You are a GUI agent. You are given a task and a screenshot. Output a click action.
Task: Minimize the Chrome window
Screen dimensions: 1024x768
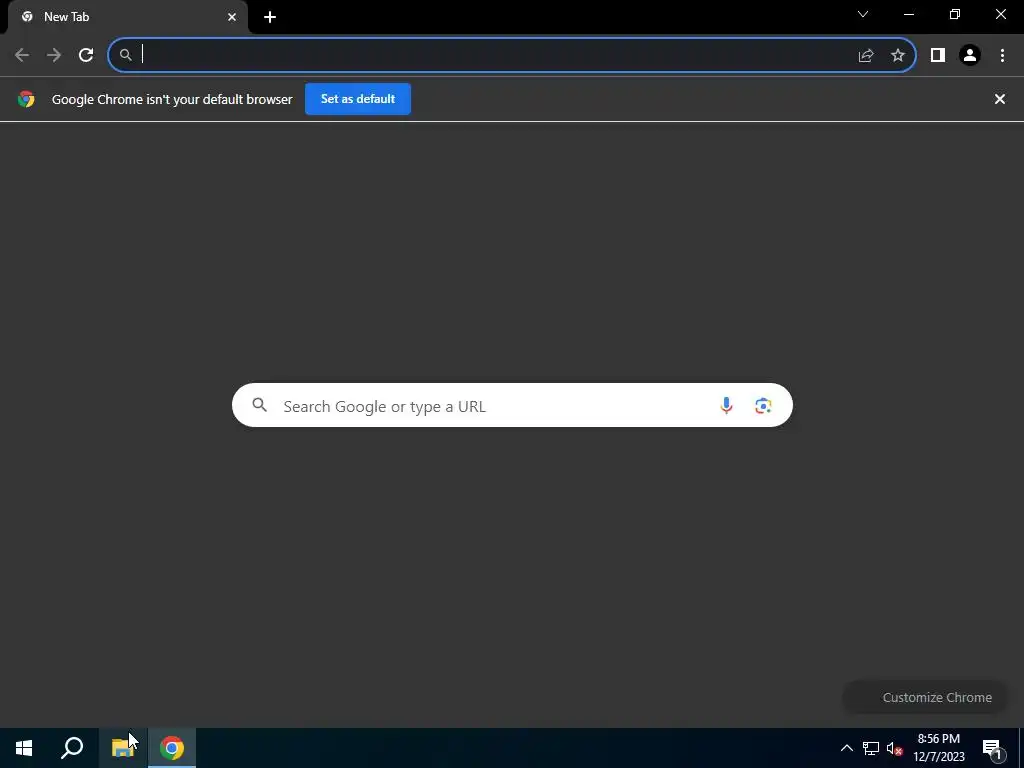pyautogui.click(x=908, y=14)
